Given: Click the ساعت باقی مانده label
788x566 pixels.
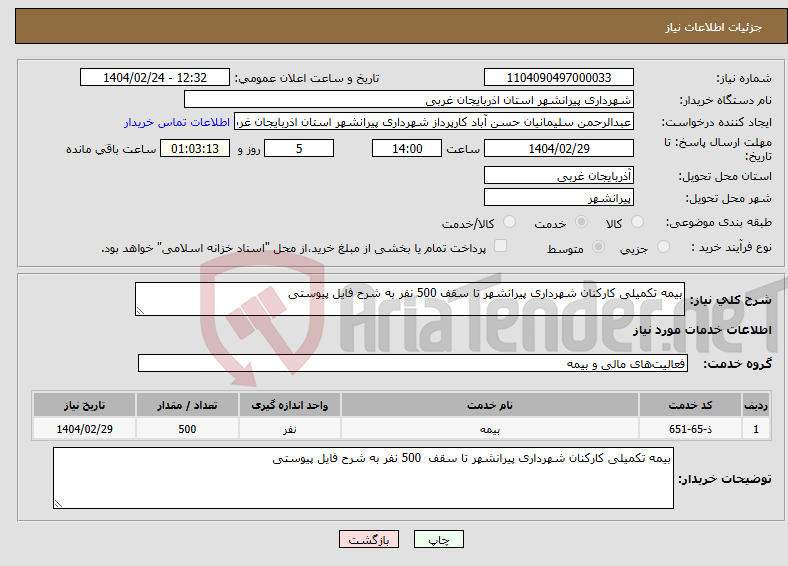Looking at the screenshot, I should click(111, 149).
